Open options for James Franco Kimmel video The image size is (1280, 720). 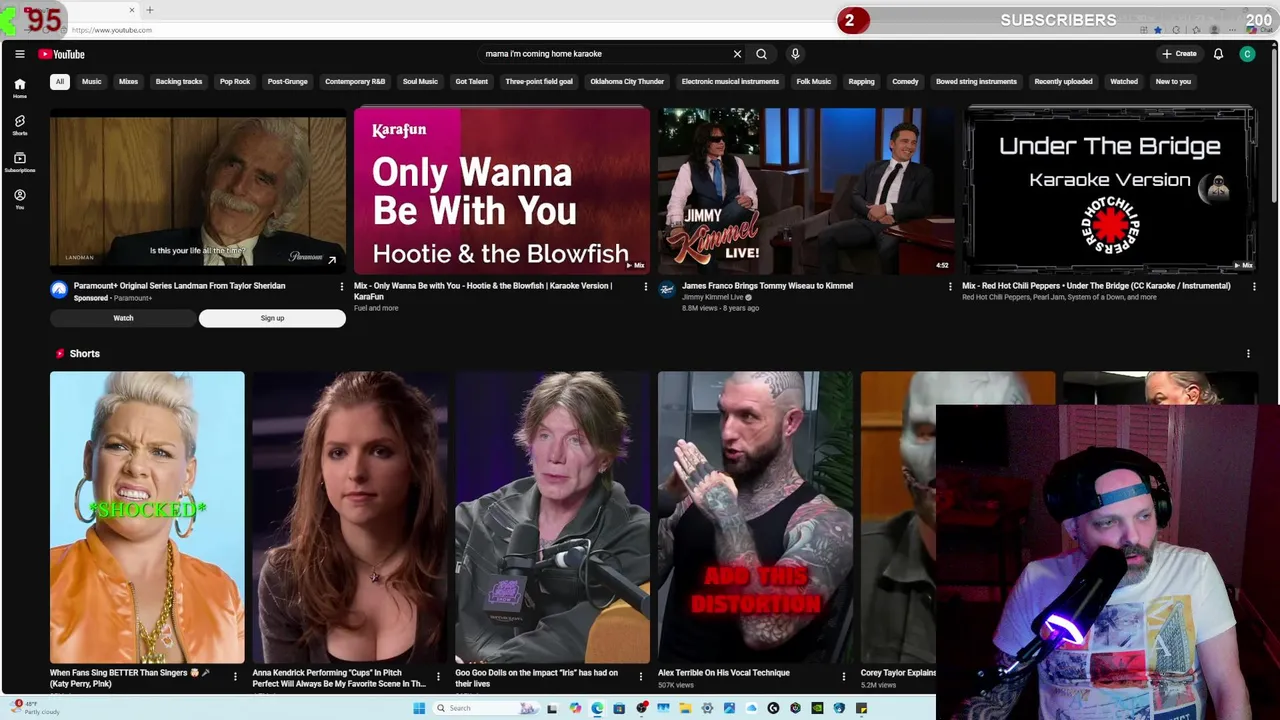[x=950, y=286]
